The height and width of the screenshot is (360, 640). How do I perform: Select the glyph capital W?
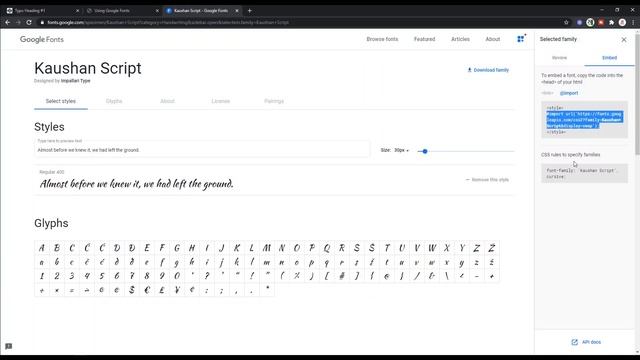tap(432, 248)
